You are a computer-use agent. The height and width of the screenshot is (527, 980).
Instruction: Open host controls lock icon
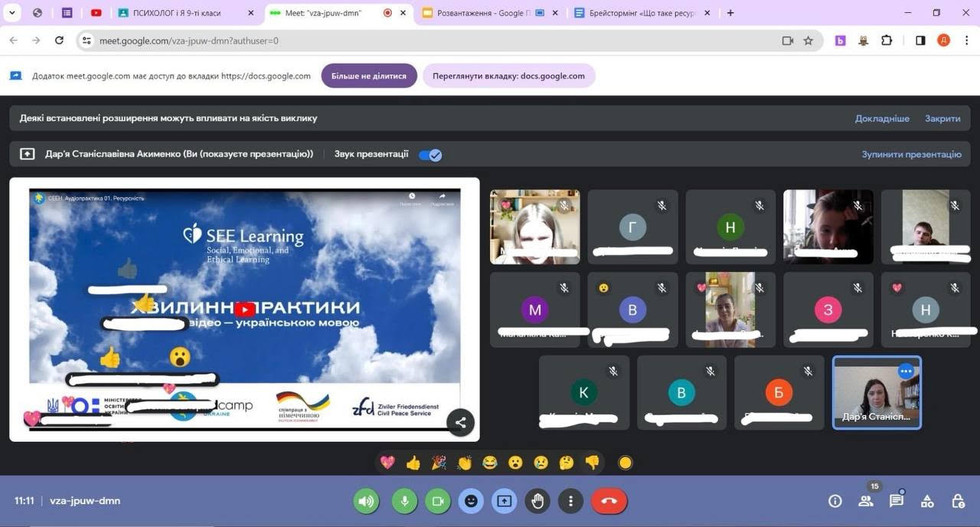click(958, 501)
